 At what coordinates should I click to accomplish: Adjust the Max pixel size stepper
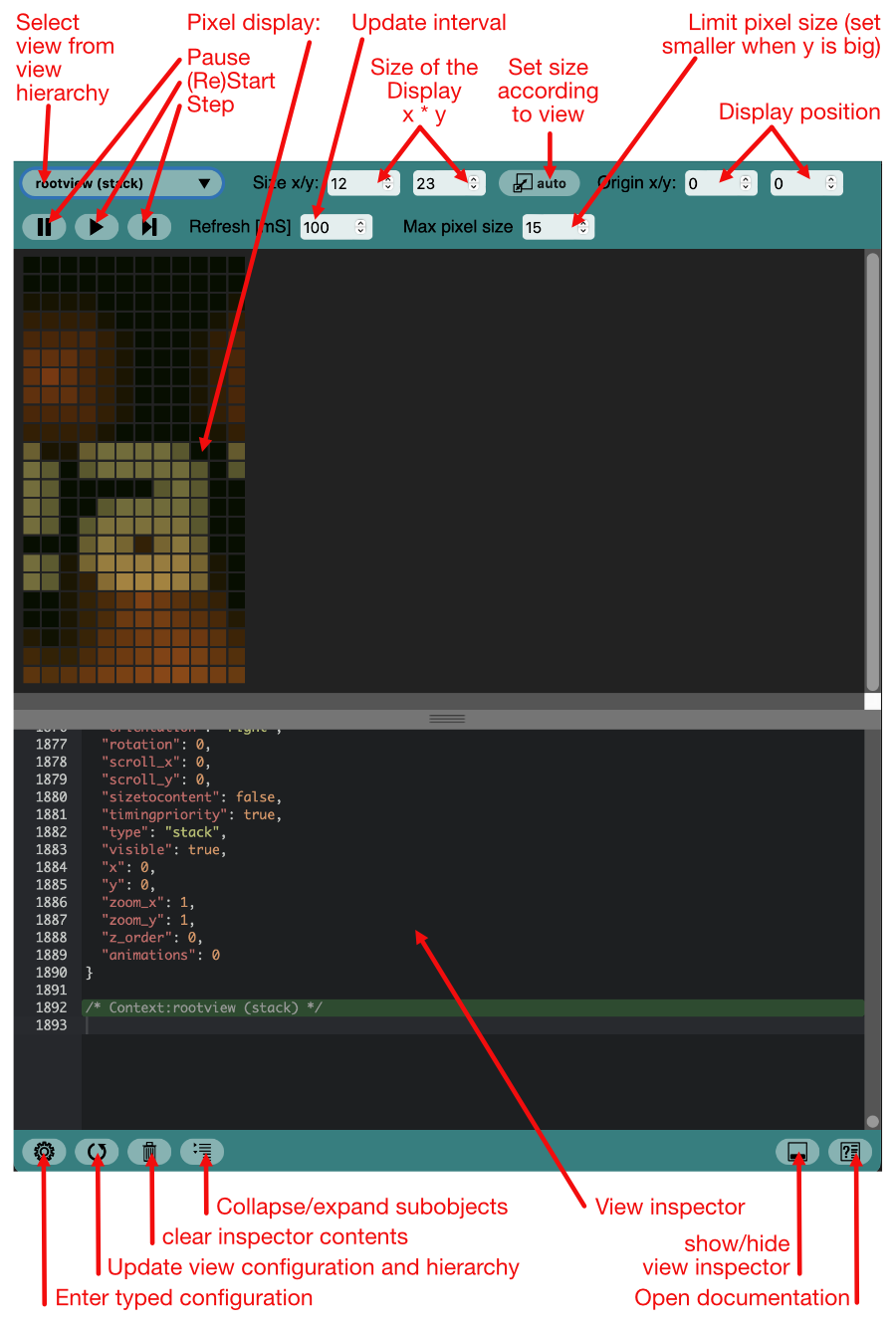point(583,227)
